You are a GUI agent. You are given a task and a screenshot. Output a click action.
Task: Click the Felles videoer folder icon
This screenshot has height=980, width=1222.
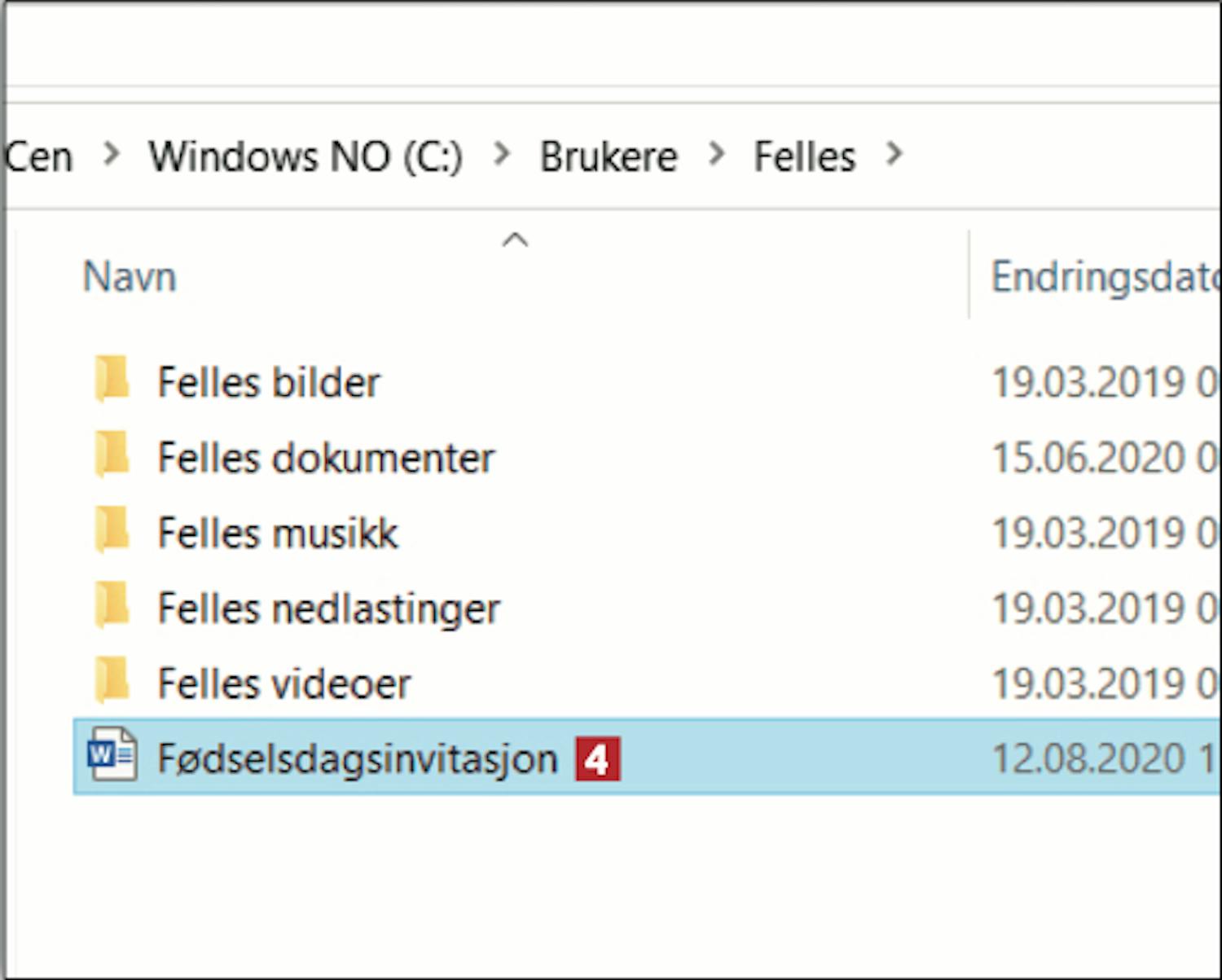[112, 681]
